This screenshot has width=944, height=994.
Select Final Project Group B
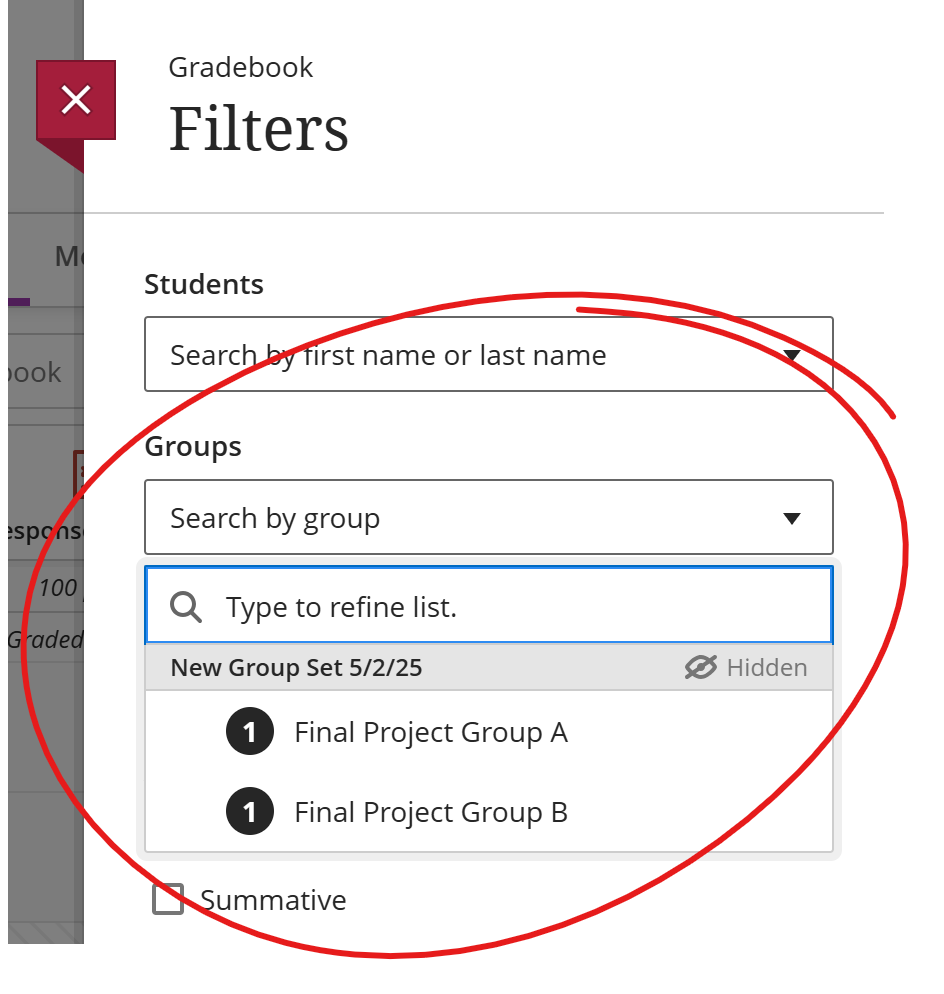430,813
